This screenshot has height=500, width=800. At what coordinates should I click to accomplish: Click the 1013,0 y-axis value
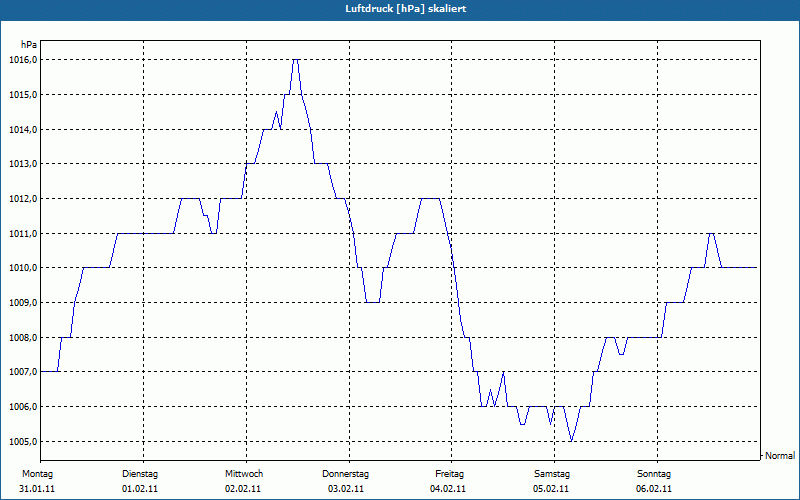[x=23, y=164]
